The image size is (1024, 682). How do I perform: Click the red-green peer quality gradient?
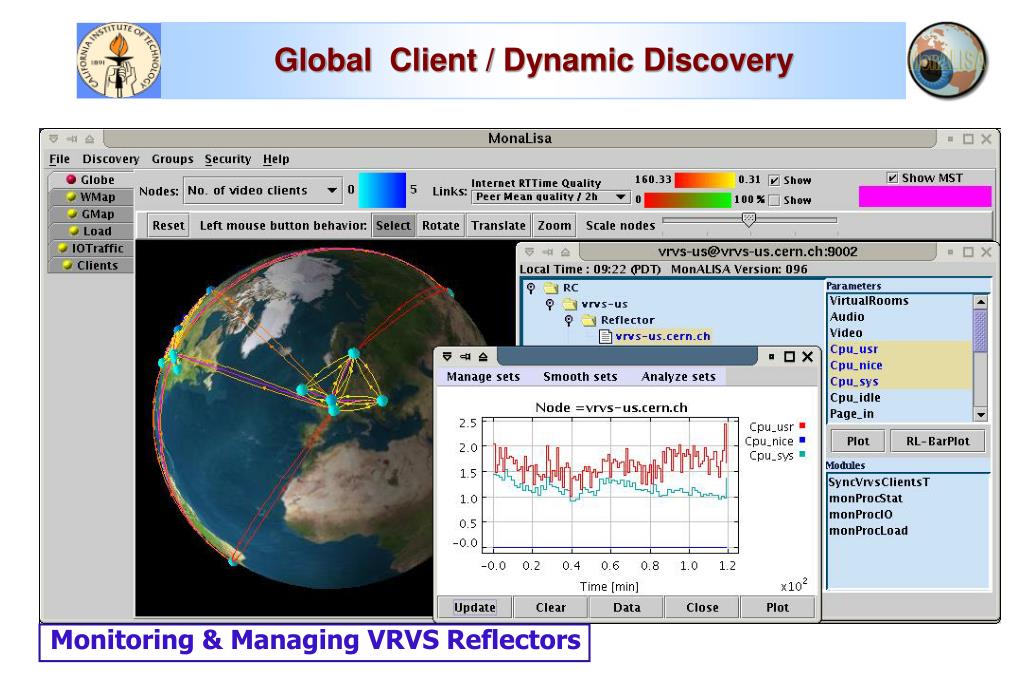pos(688,199)
